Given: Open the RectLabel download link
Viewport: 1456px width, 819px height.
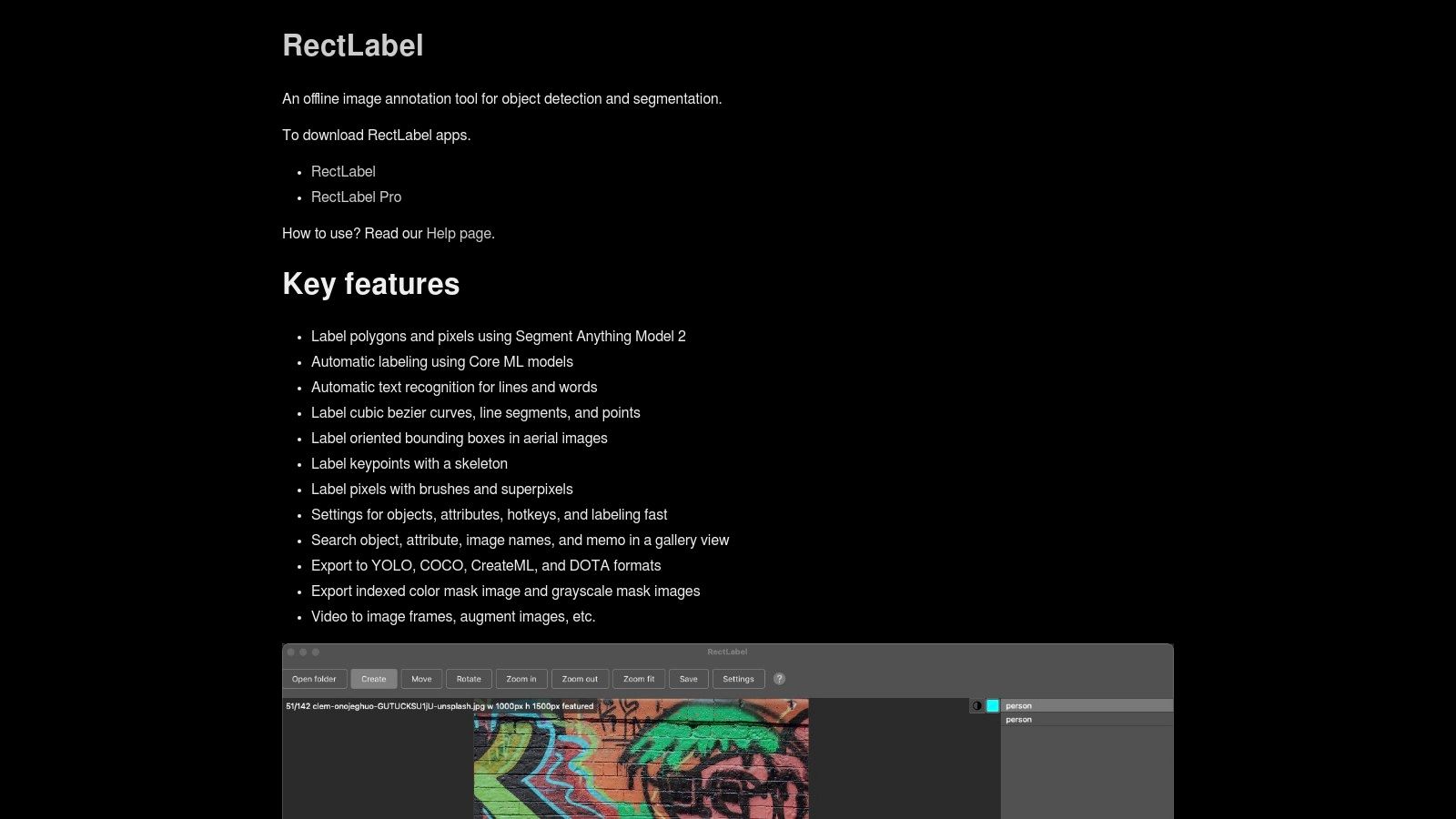Looking at the screenshot, I should pyautogui.click(x=343, y=171).
